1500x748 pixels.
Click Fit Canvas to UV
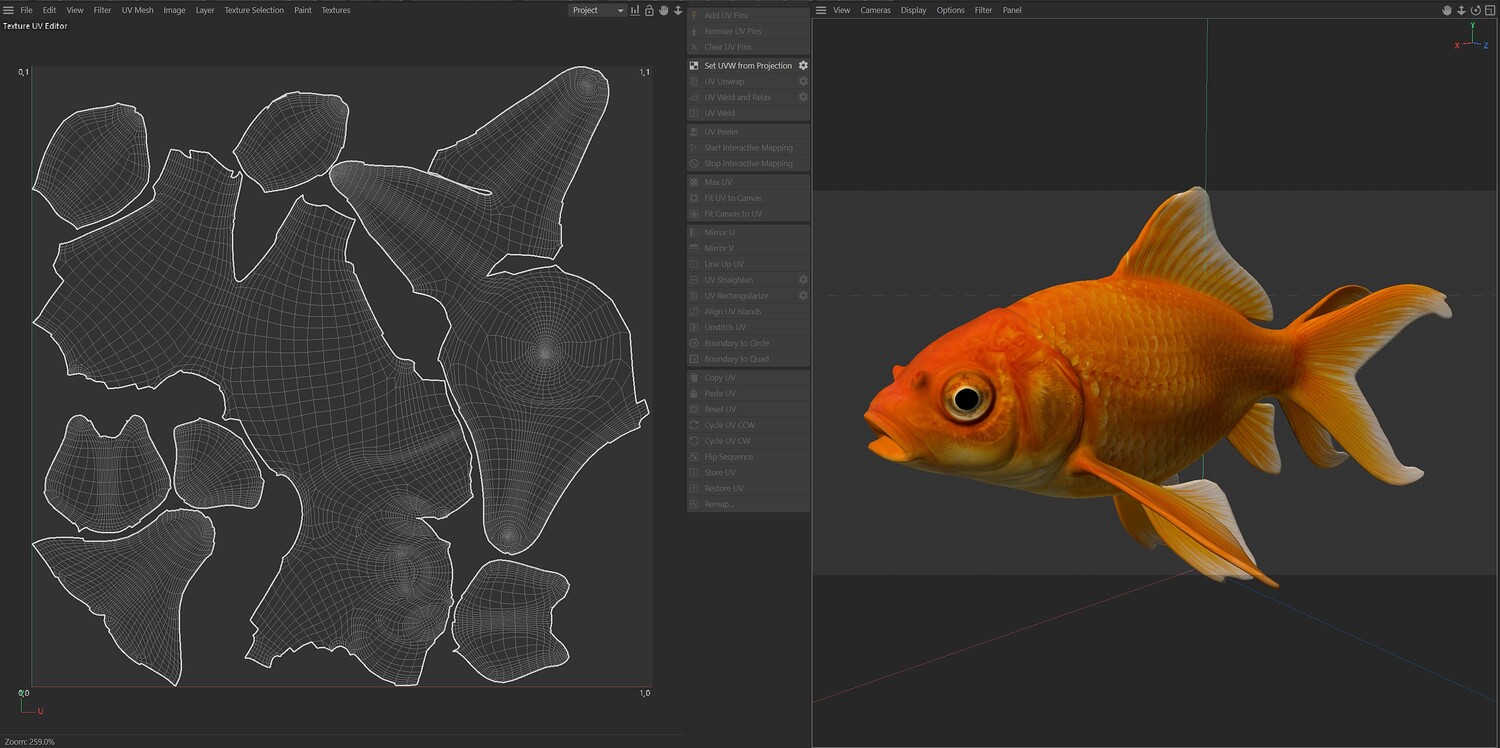point(748,214)
